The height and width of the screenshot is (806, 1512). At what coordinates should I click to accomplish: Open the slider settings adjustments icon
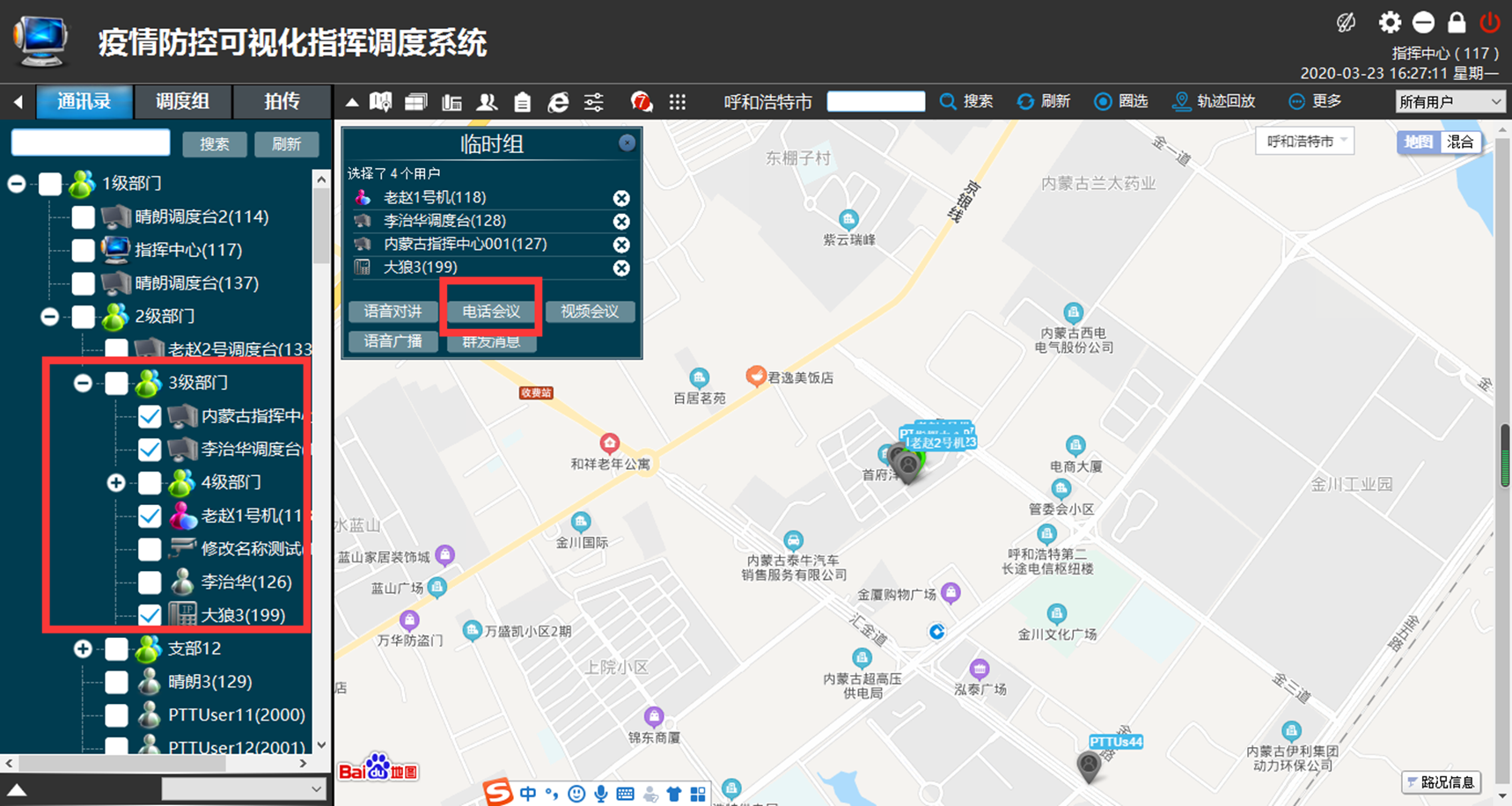[x=594, y=102]
